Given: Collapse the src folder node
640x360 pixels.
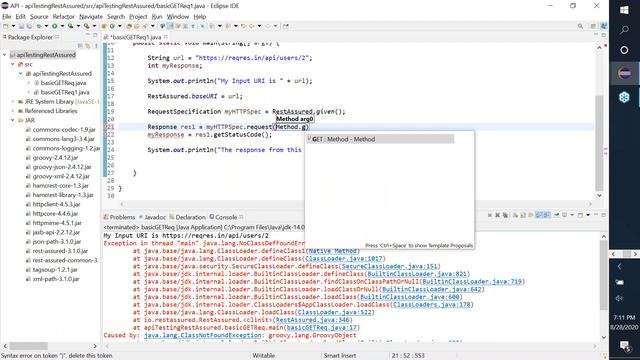Looking at the screenshot, I should pyautogui.click(x=13, y=64).
